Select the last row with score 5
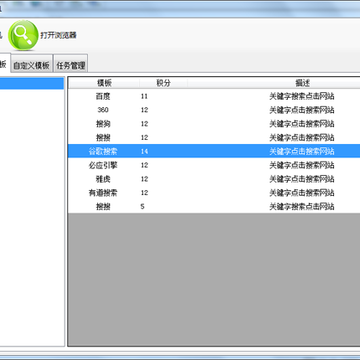This screenshot has width=360, height=360. pos(214,207)
